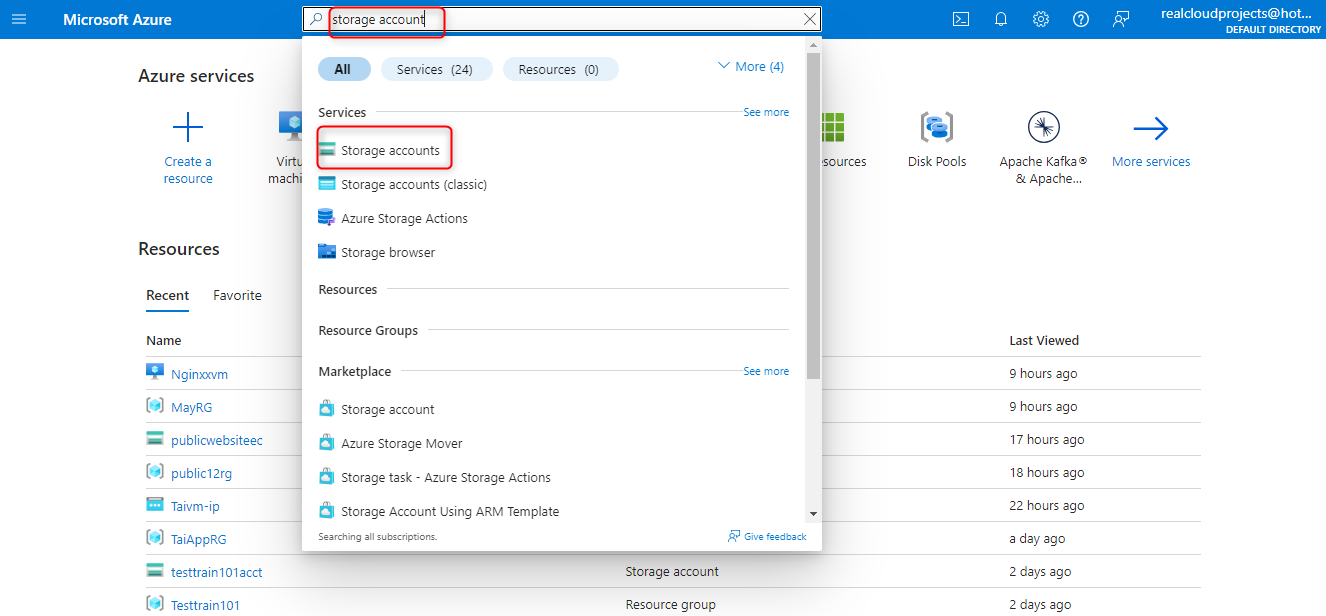1326x616 pixels.
Task: Click Give feedback link
Action: pos(768,537)
